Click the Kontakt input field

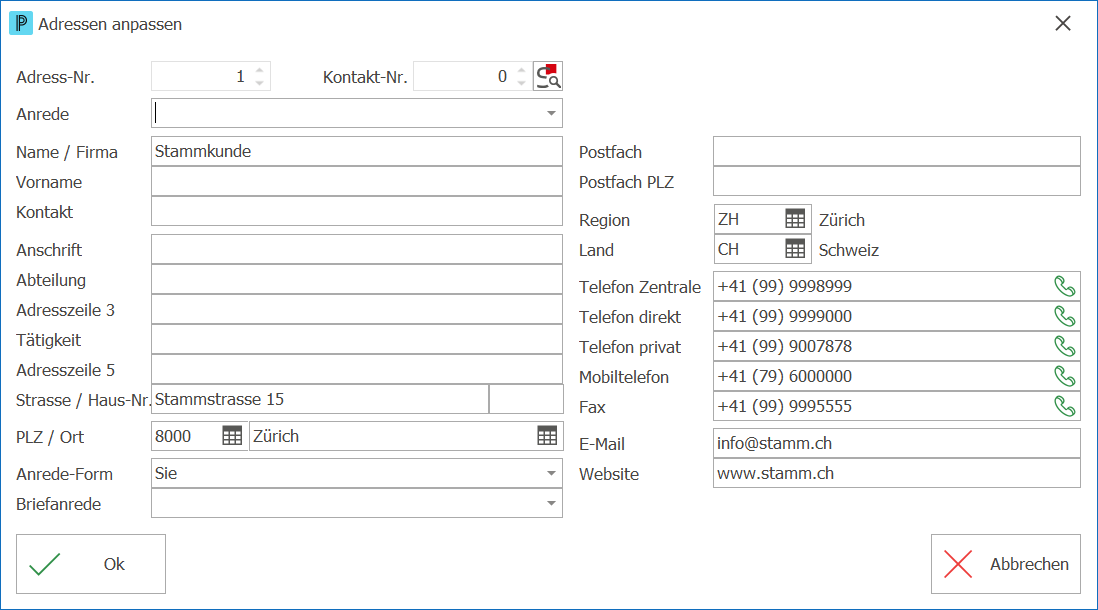click(356, 212)
